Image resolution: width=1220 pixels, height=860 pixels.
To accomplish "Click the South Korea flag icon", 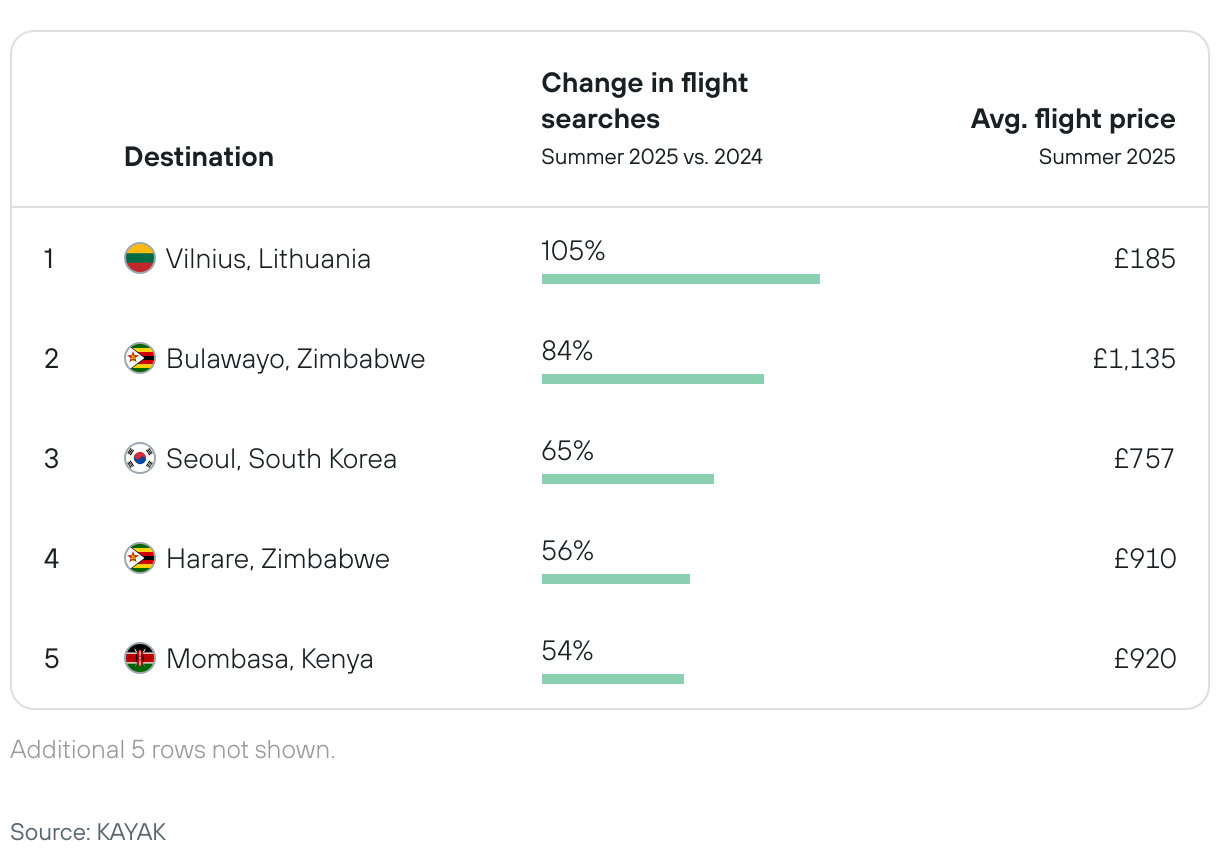I will point(139,459).
